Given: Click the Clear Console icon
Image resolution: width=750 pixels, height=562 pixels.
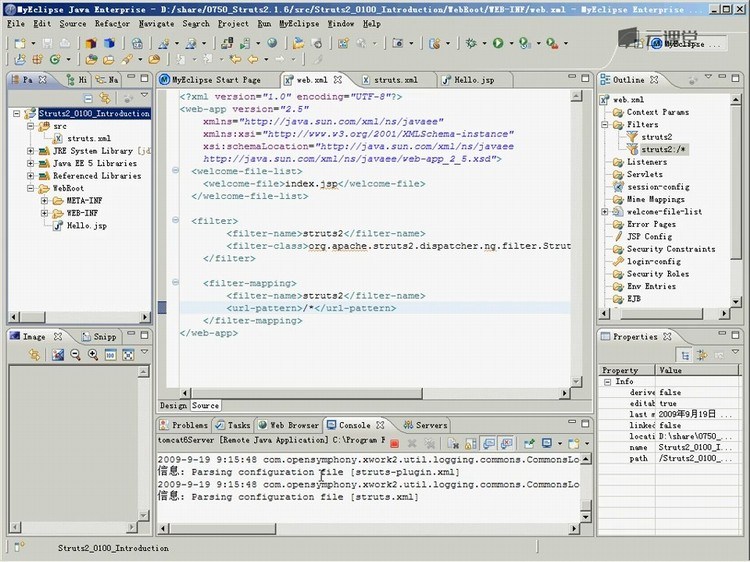Looking at the screenshot, I should pyautogui.click(x=452, y=443).
